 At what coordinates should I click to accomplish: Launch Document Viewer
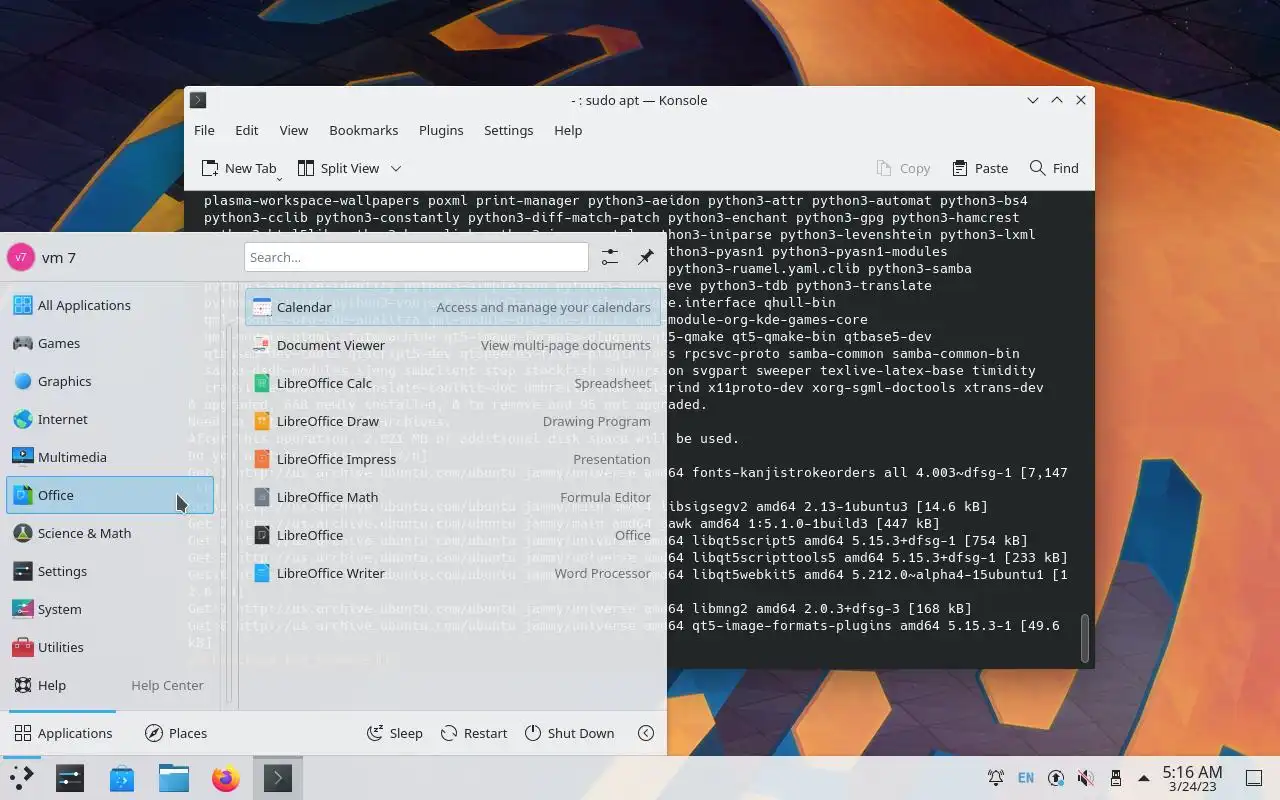[x=453, y=345]
